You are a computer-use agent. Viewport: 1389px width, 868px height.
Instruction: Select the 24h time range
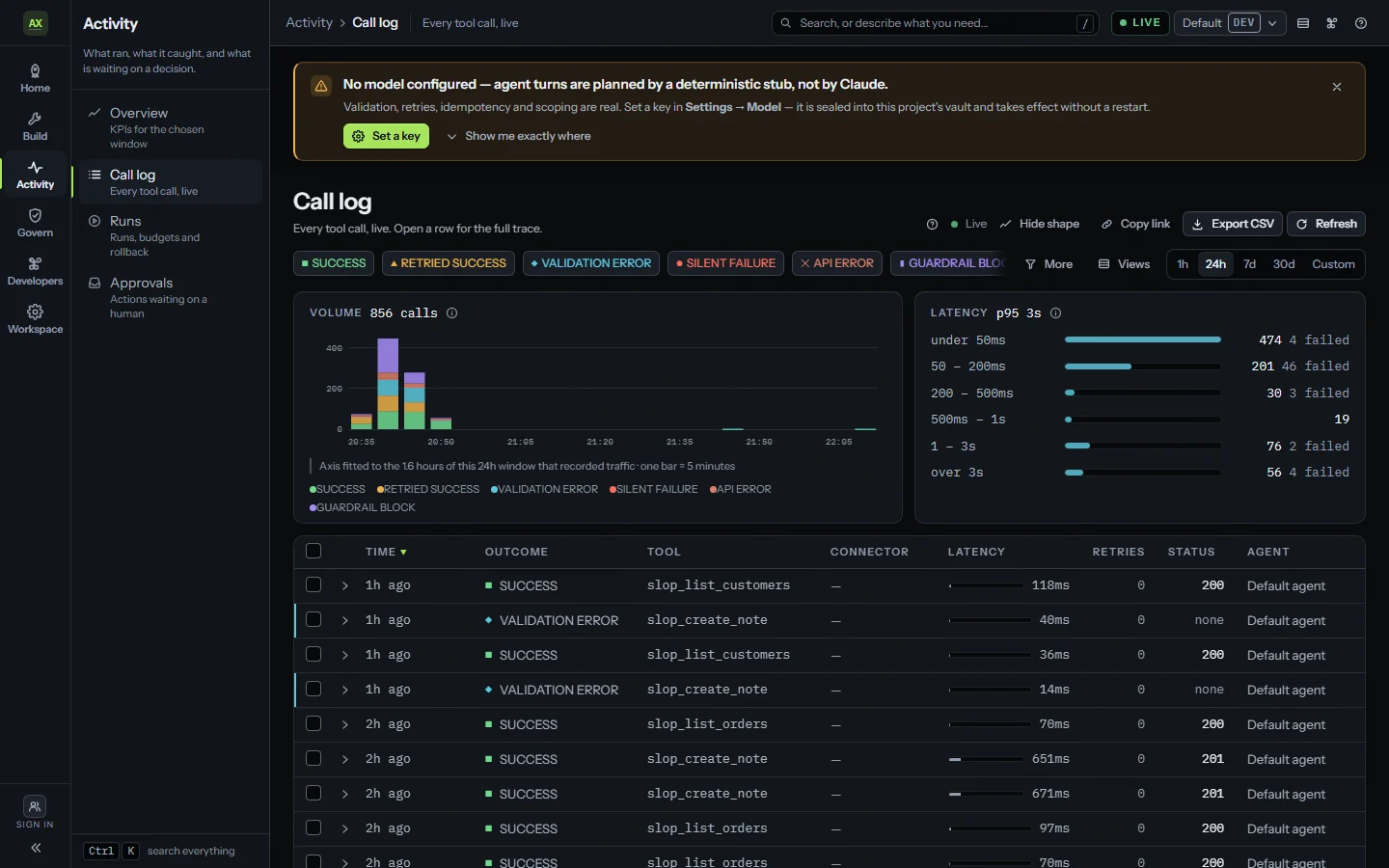[1215, 264]
